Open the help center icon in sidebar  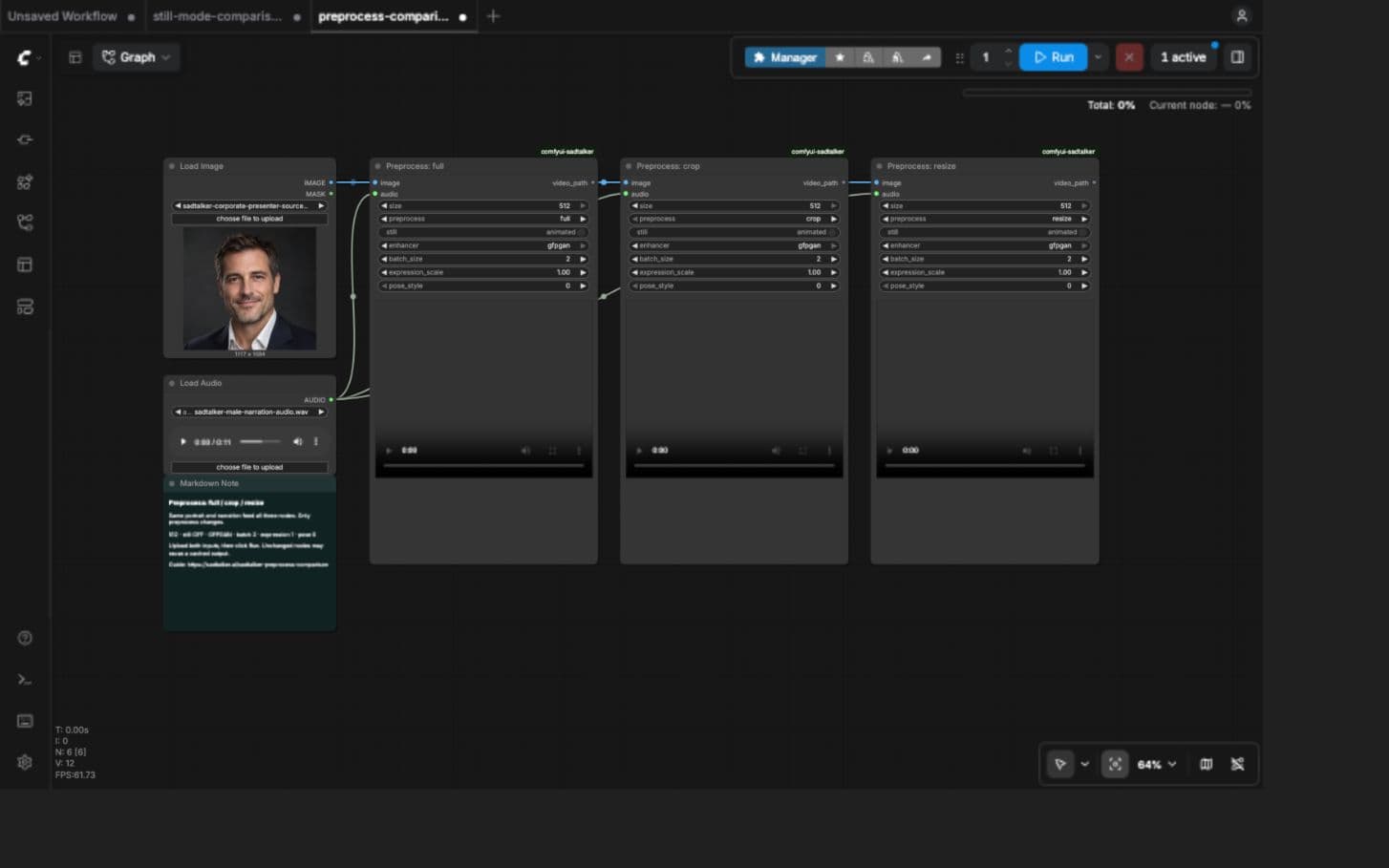25,638
